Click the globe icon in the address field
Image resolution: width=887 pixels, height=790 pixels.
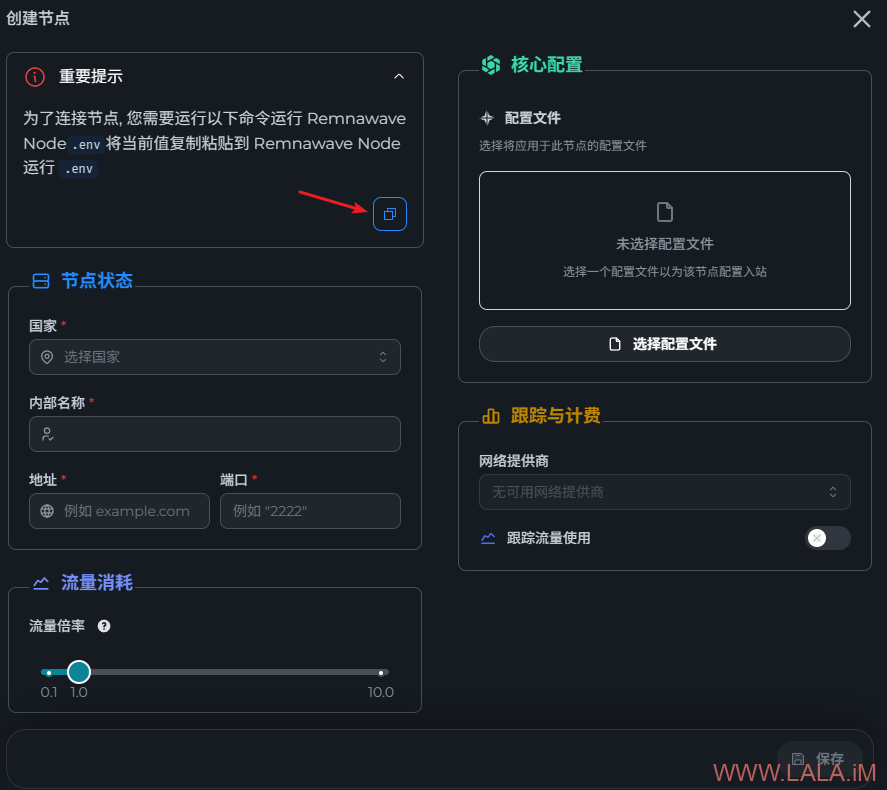(x=47, y=511)
